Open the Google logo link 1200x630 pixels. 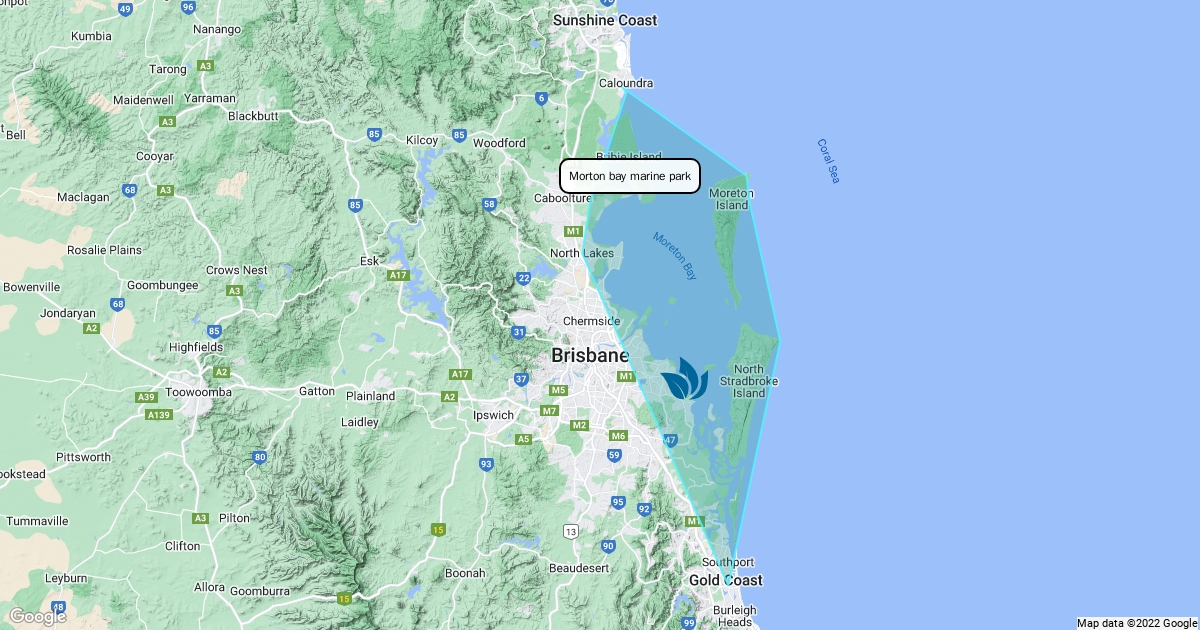37,616
